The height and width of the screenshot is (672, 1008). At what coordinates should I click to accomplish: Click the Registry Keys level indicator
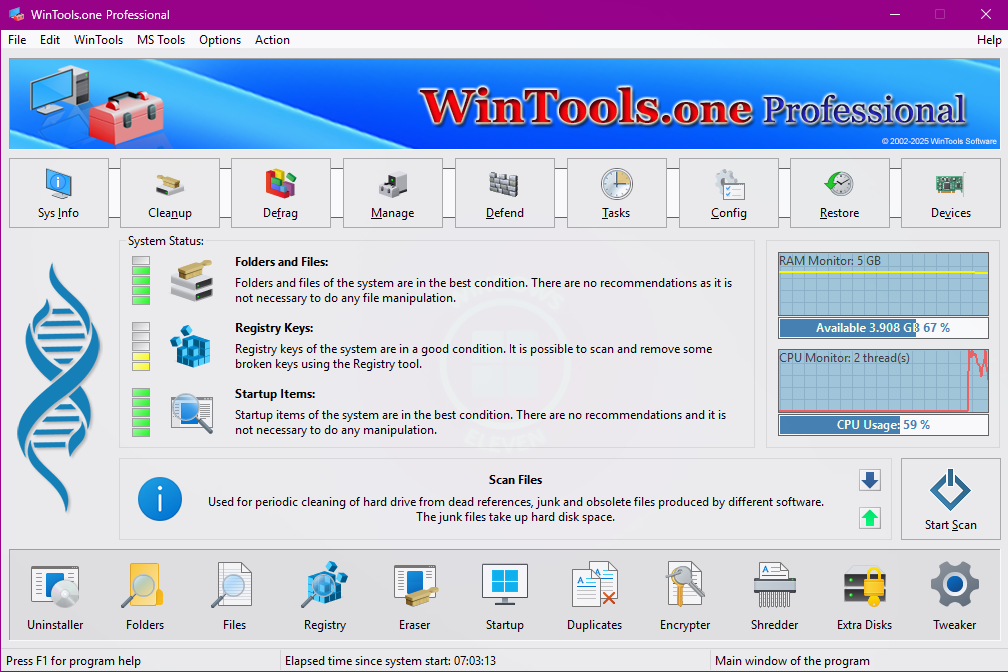(x=141, y=347)
